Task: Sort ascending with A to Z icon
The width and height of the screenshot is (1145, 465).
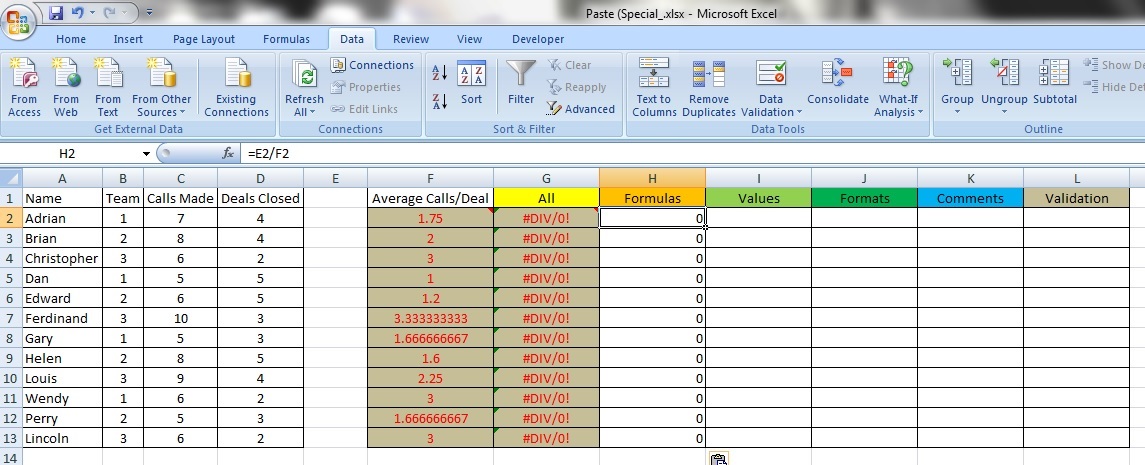Action: 439,73
